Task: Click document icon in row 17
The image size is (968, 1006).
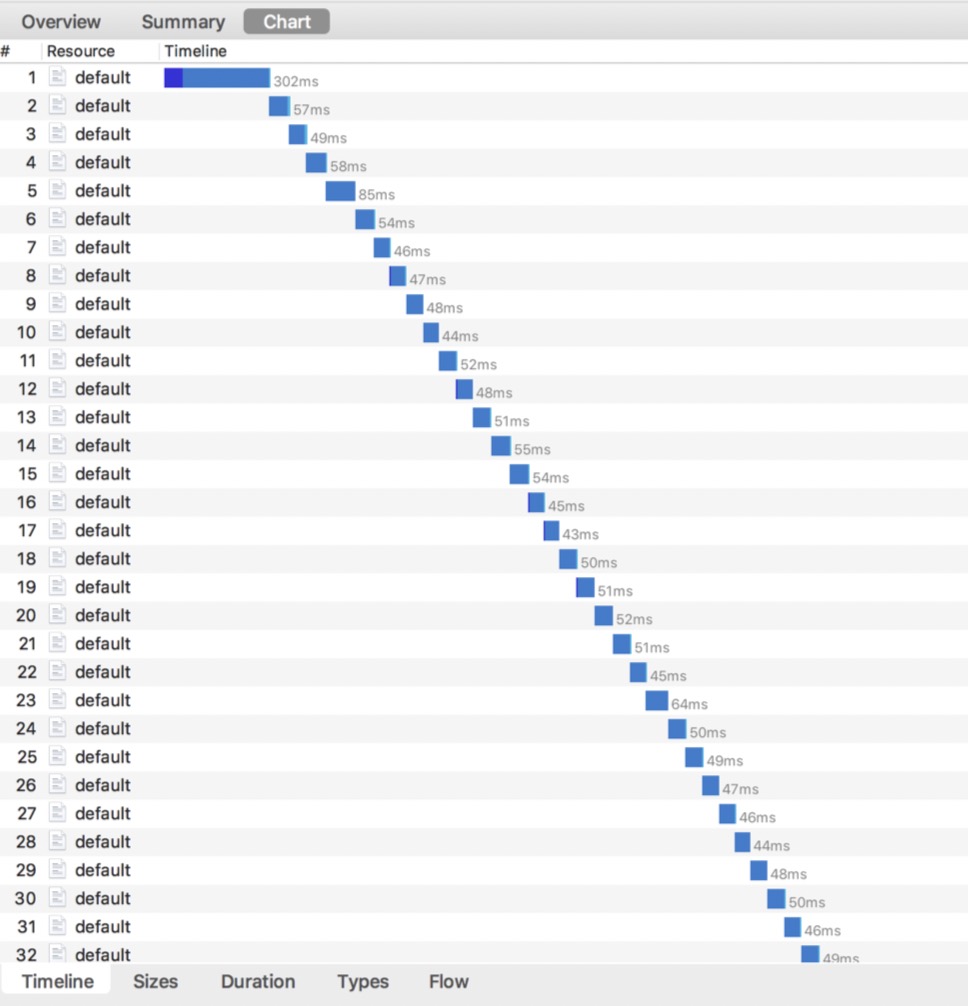Action: 58,530
